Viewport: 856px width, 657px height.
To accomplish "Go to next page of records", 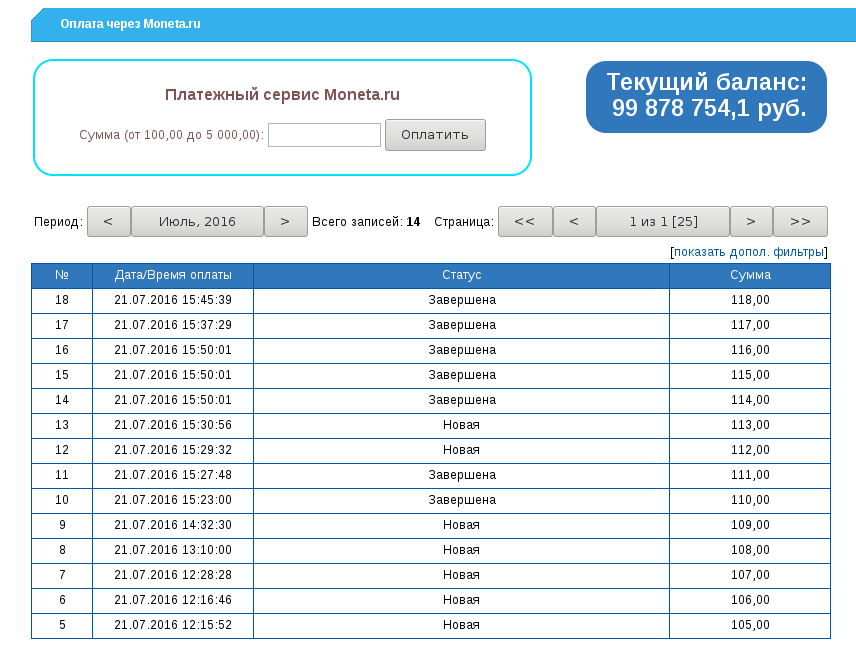I will pos(751,222).
